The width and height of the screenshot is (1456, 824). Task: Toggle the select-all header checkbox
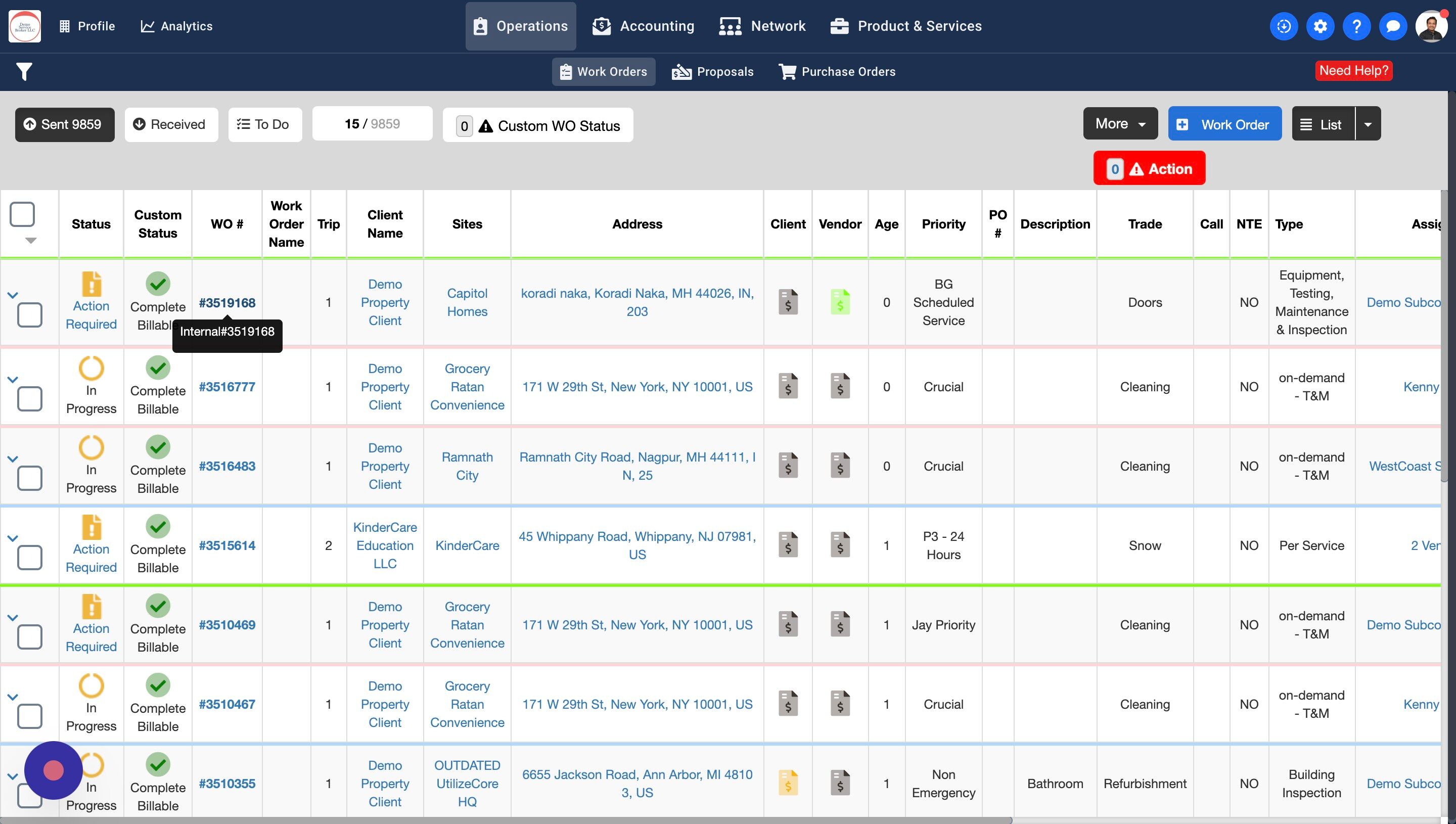pyautogui.click(x=23, y=214)
